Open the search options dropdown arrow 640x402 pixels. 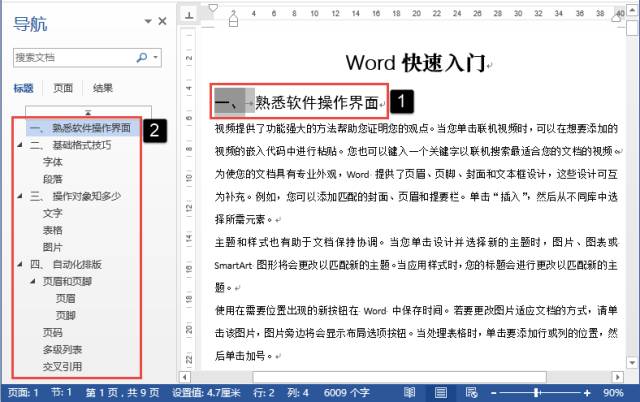tap(156, 58)
